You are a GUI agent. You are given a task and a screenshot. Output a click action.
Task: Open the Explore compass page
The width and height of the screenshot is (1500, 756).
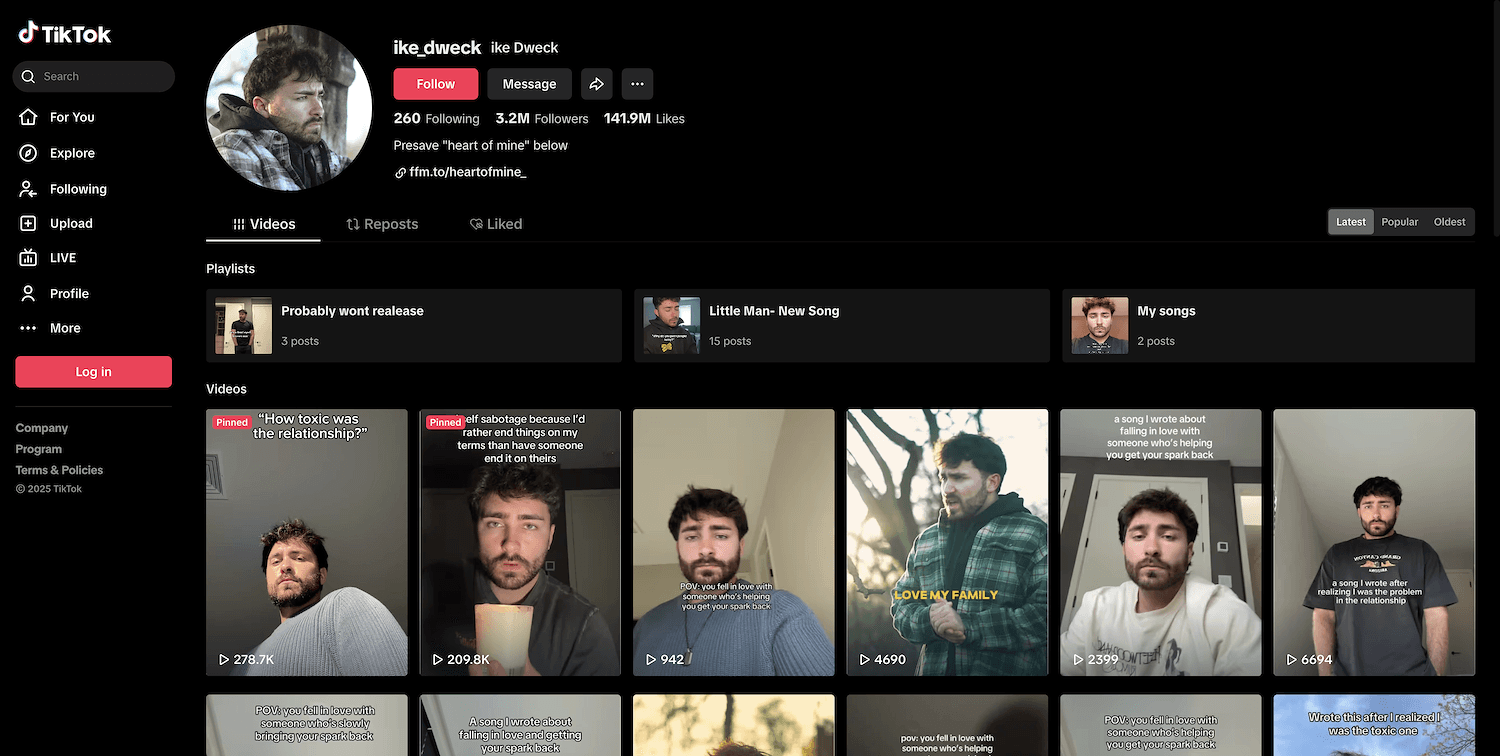click(71, 153)
